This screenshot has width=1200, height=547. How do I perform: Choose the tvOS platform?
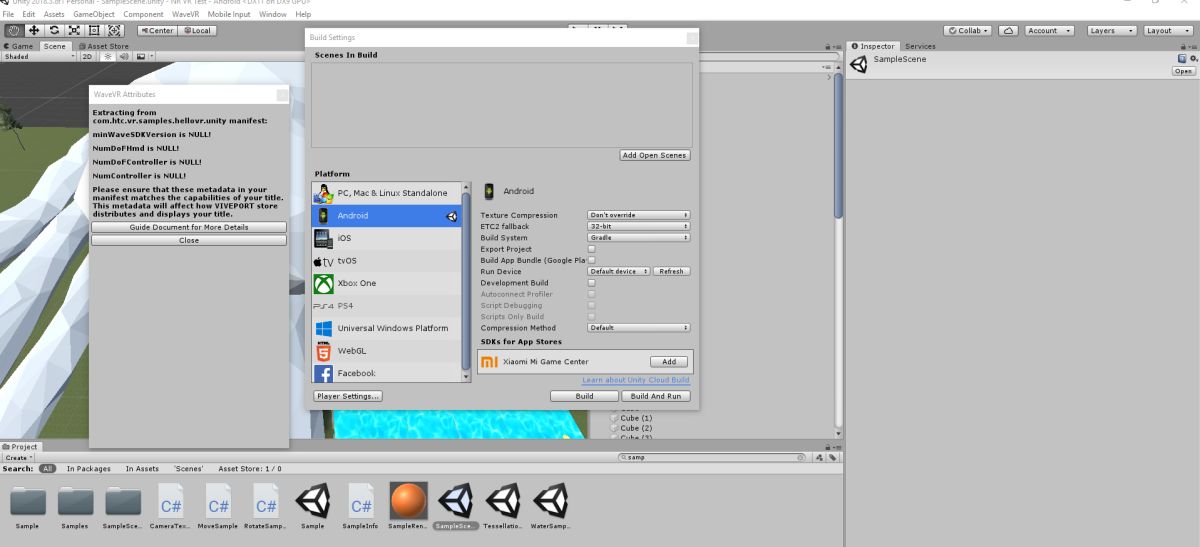[386, 261]
